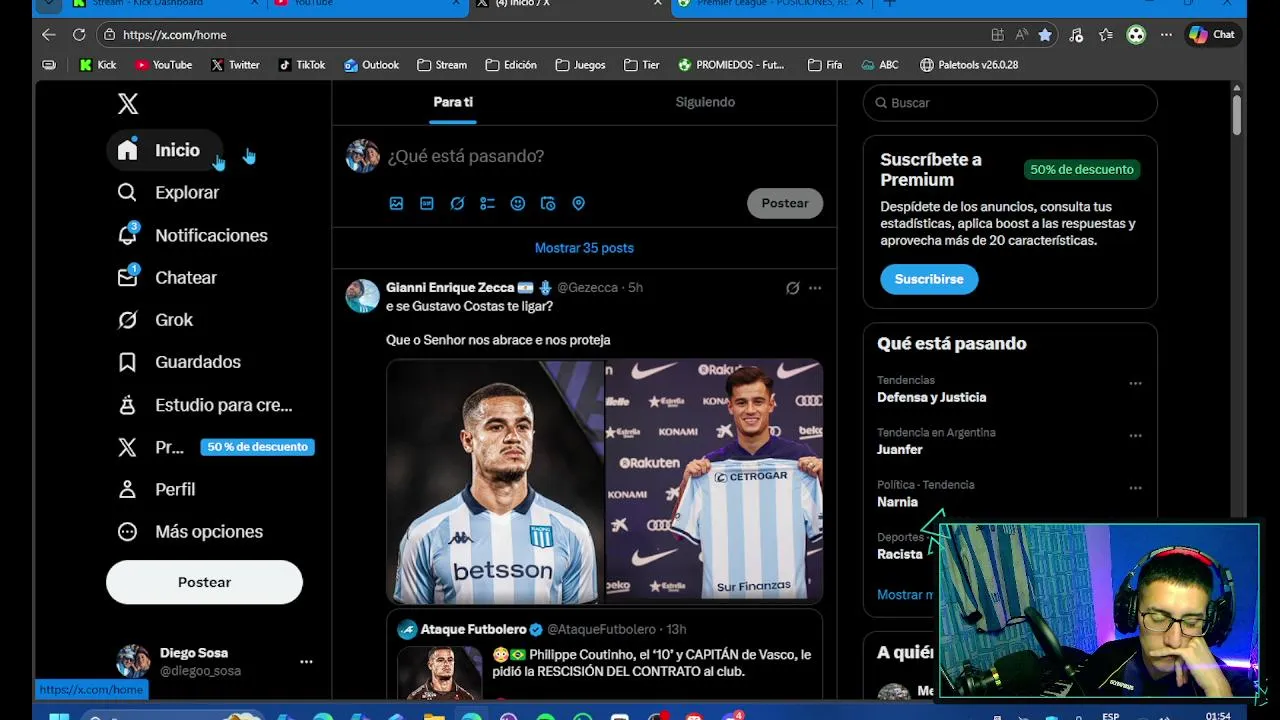Open Gianni Enrique Zecca's avatar

pyautogui.click(x=362, y=296)
